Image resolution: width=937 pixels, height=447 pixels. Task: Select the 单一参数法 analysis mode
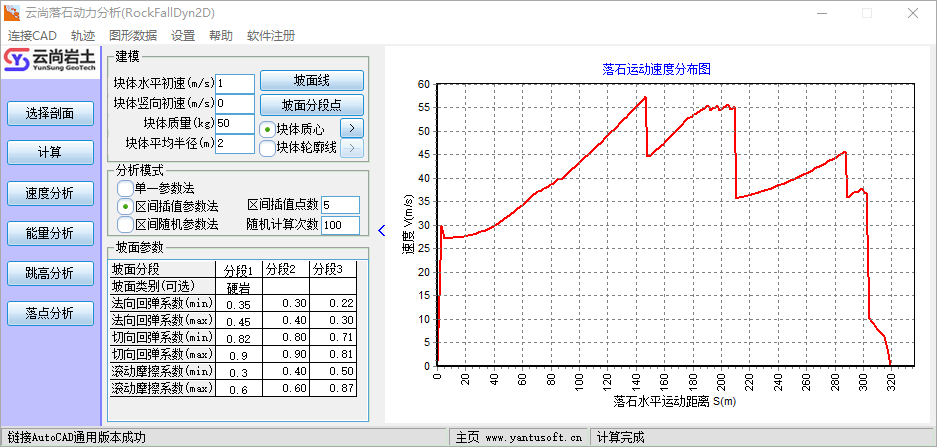pyautogui.click(x=126, y=187)
